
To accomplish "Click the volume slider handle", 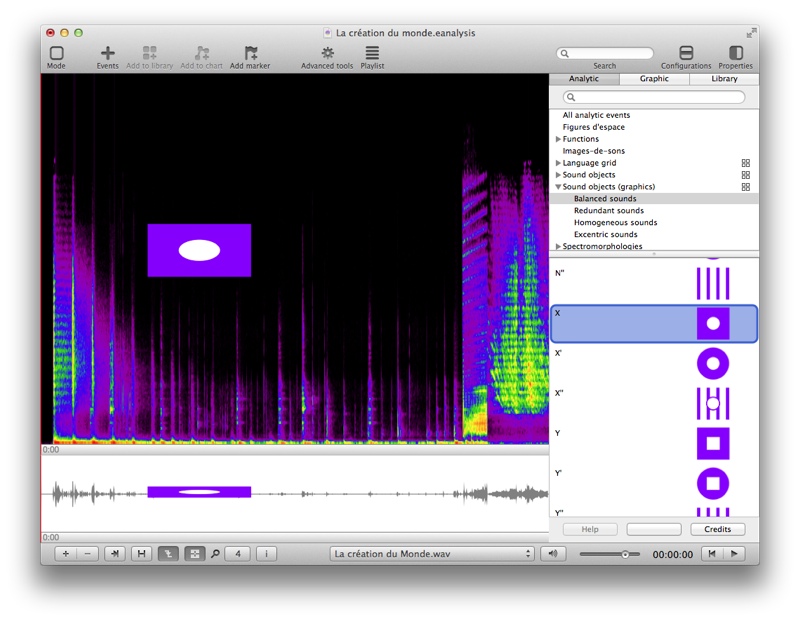I will (x=625, y=554).
